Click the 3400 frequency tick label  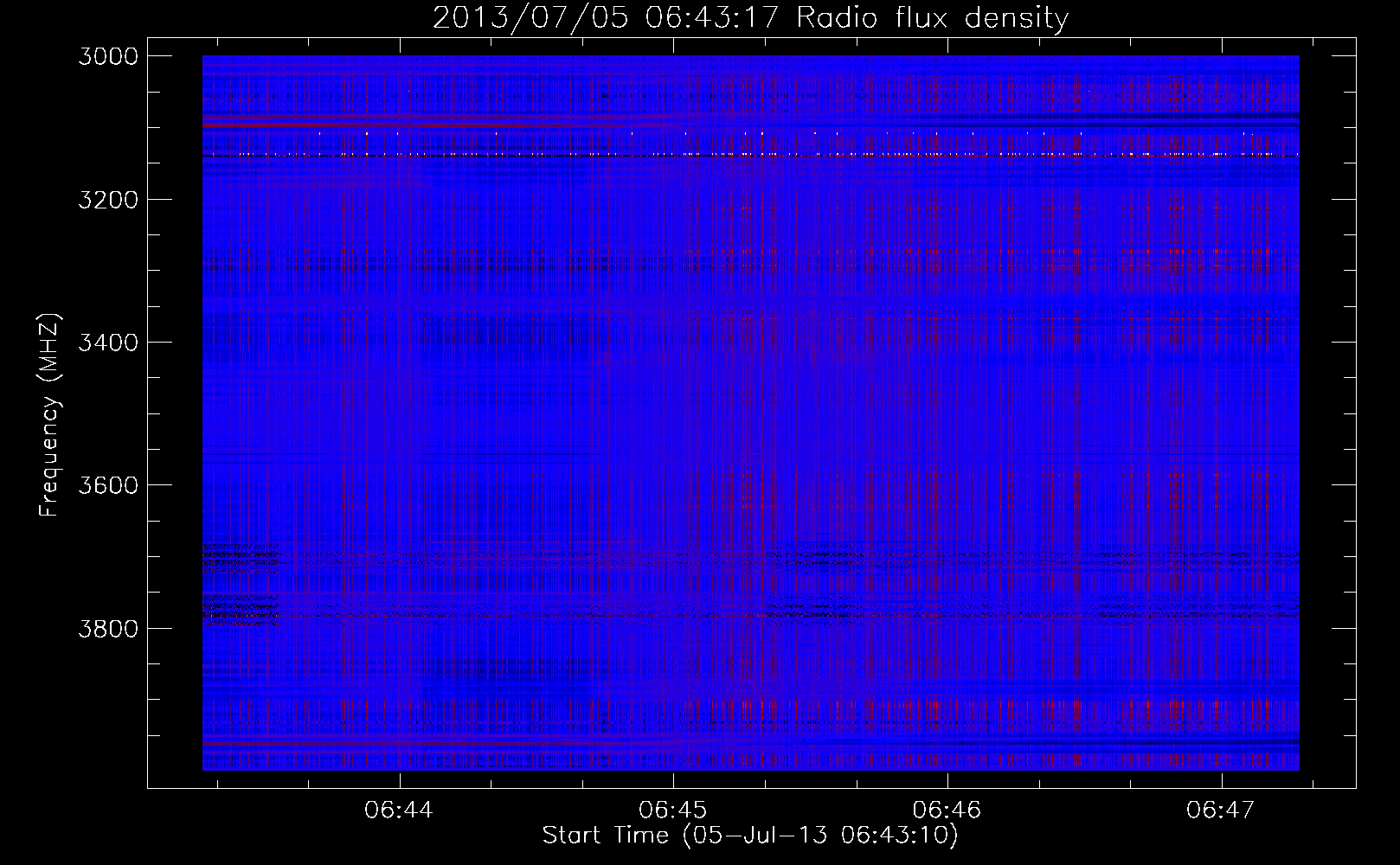(108, 343)
